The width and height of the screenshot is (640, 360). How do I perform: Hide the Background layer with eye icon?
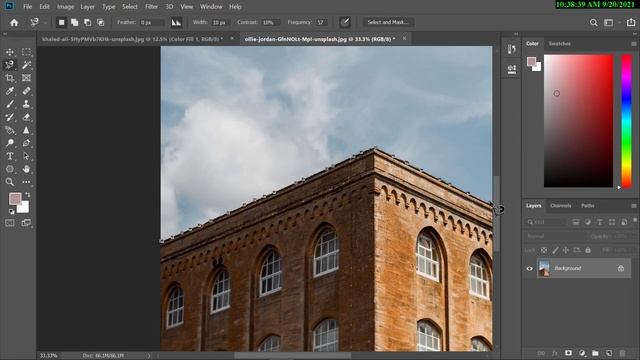pyautogui.click(x=529, y=269)
